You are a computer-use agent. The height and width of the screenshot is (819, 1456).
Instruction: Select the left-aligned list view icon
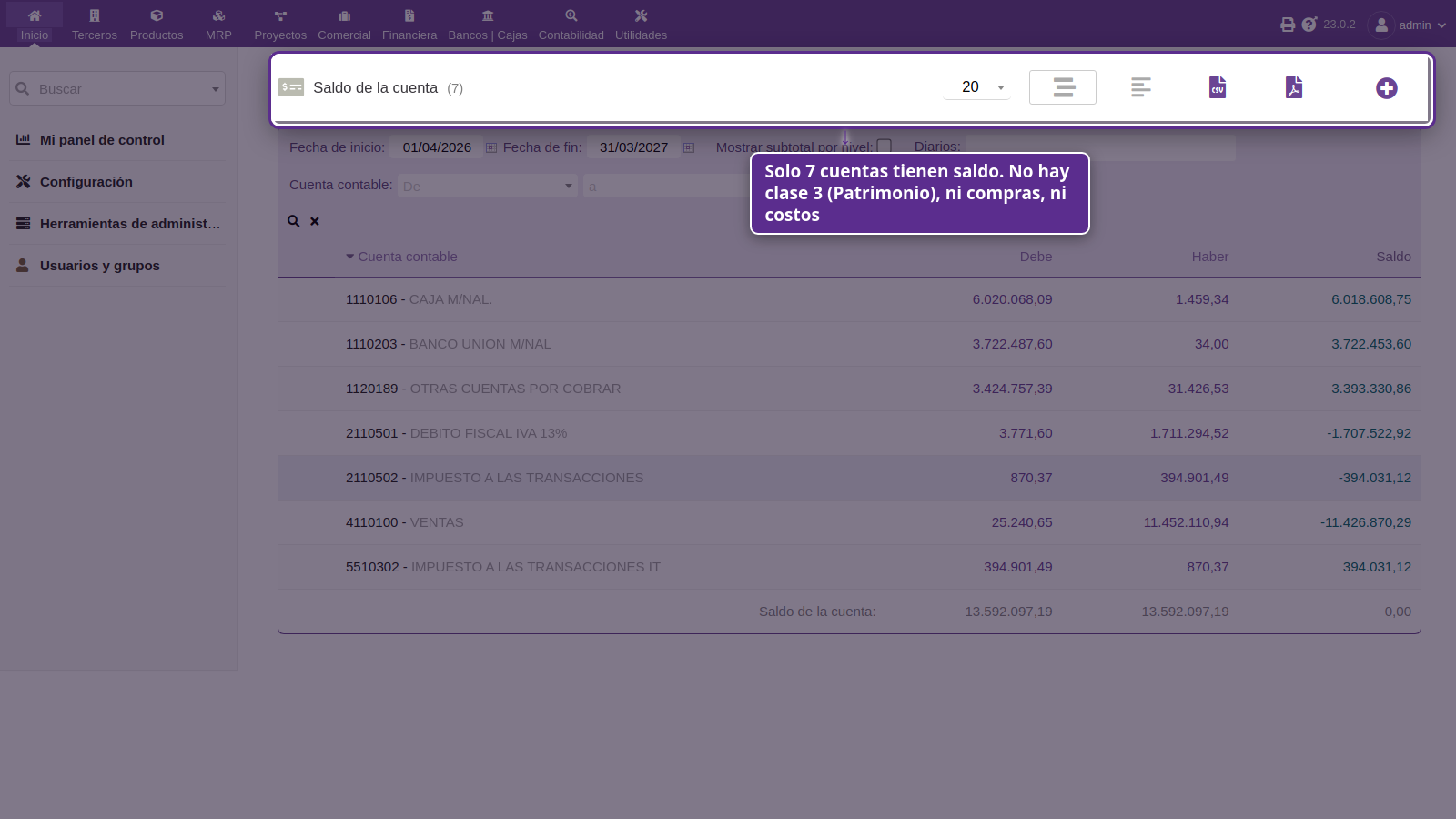coord(1141,87)
